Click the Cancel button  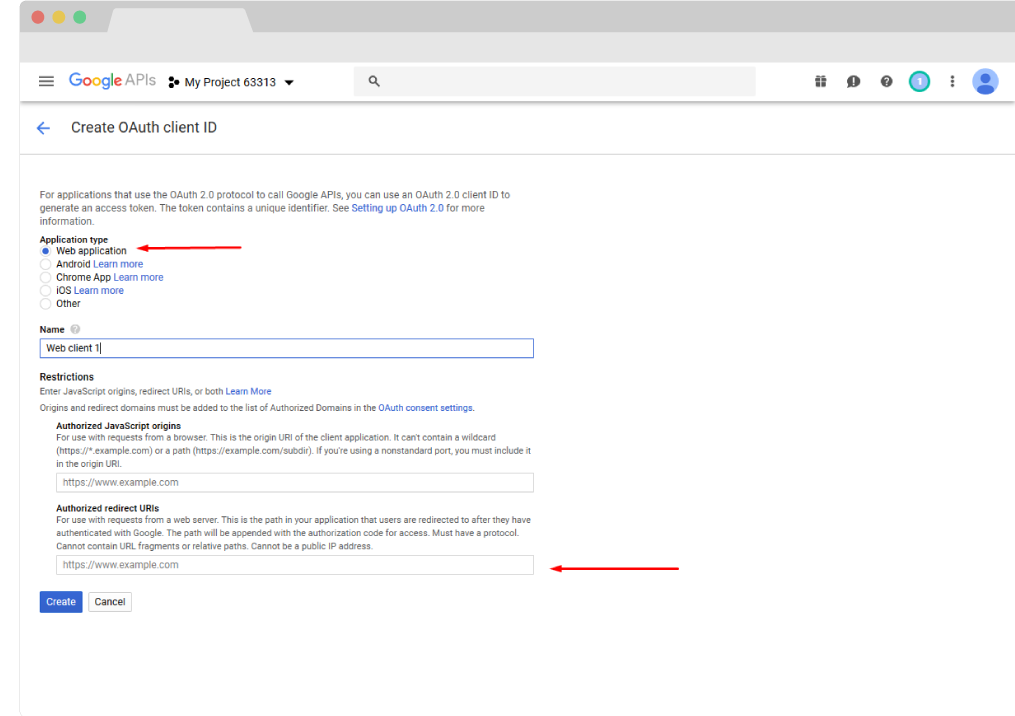click(x=110, y=602)
